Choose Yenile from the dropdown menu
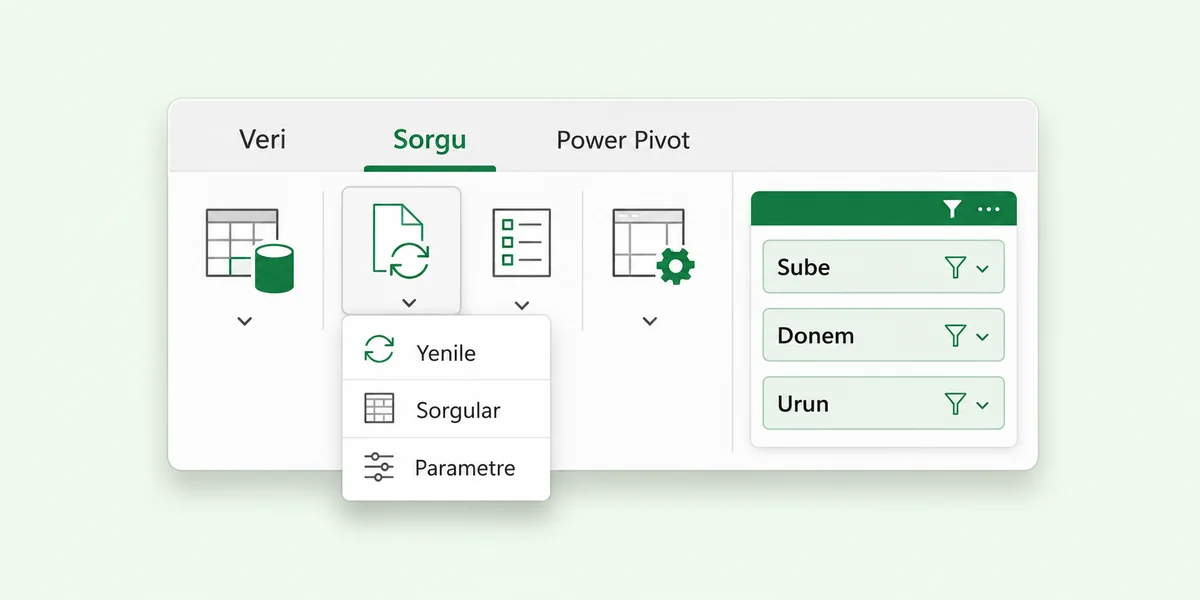 (x=446, y=352)
